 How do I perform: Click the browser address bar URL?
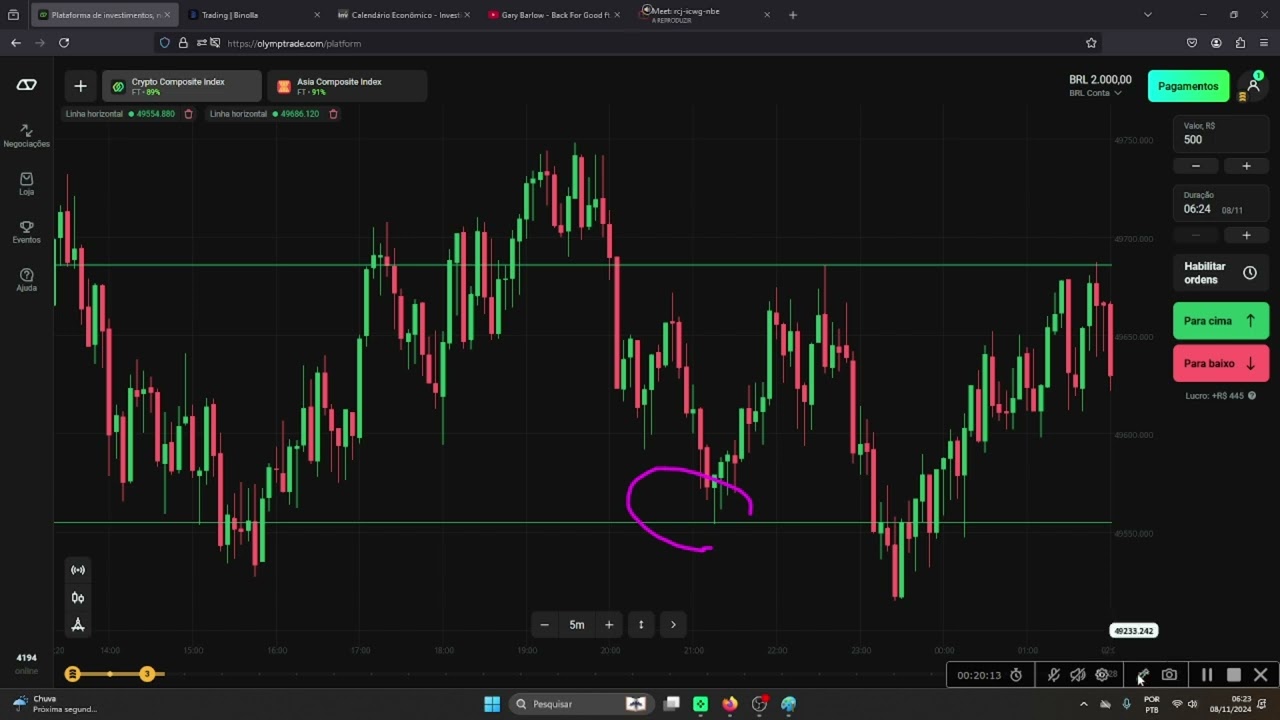294,43
